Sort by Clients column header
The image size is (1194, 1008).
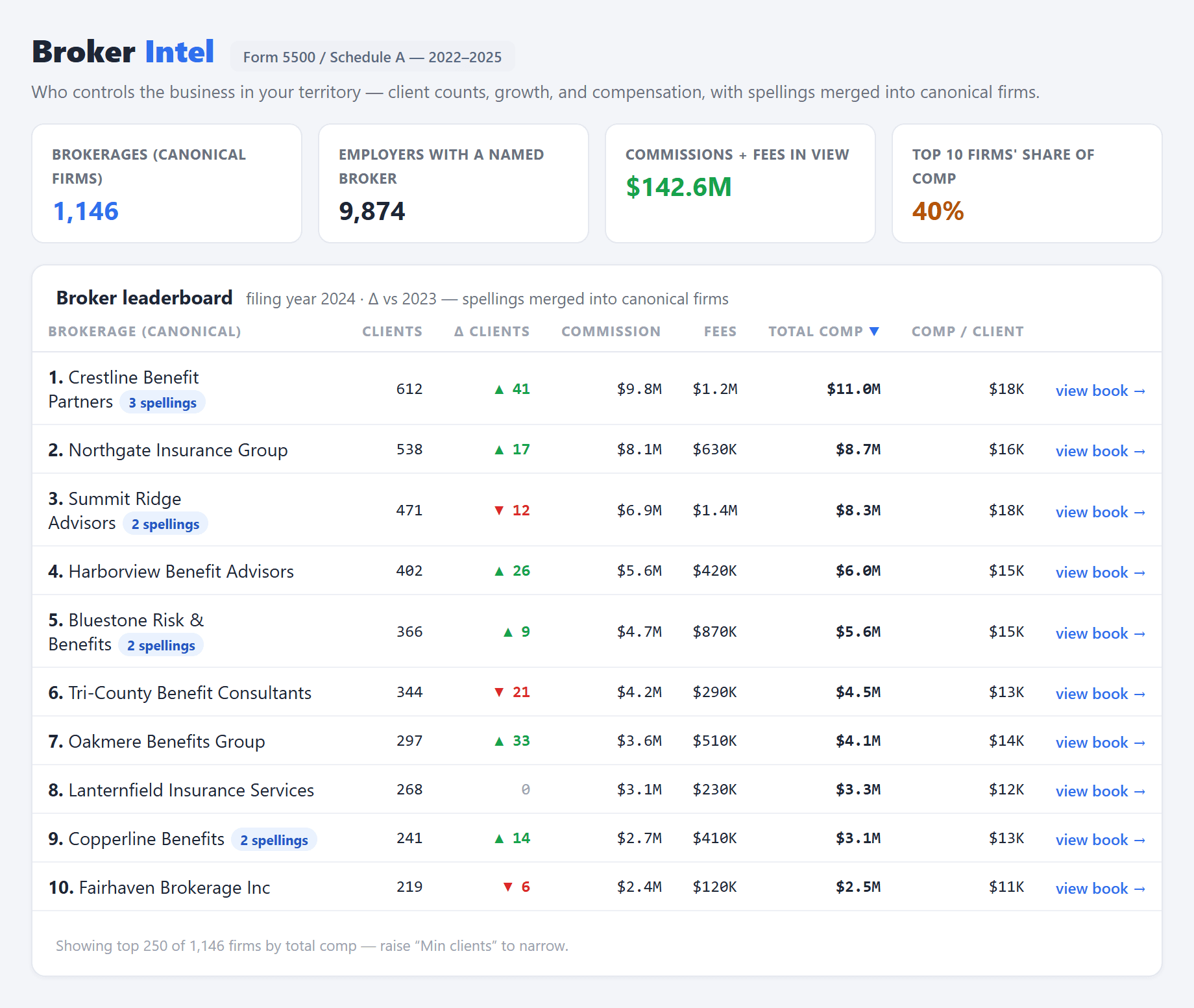click(x=392, y=332)
